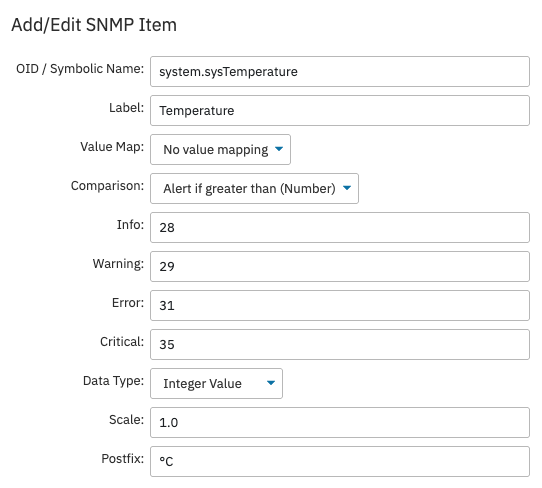Image resolution: width=542 pixels, height=488 pixels.
Task: Click the Postfix field containing °C
Action: (x=340, y=461)
